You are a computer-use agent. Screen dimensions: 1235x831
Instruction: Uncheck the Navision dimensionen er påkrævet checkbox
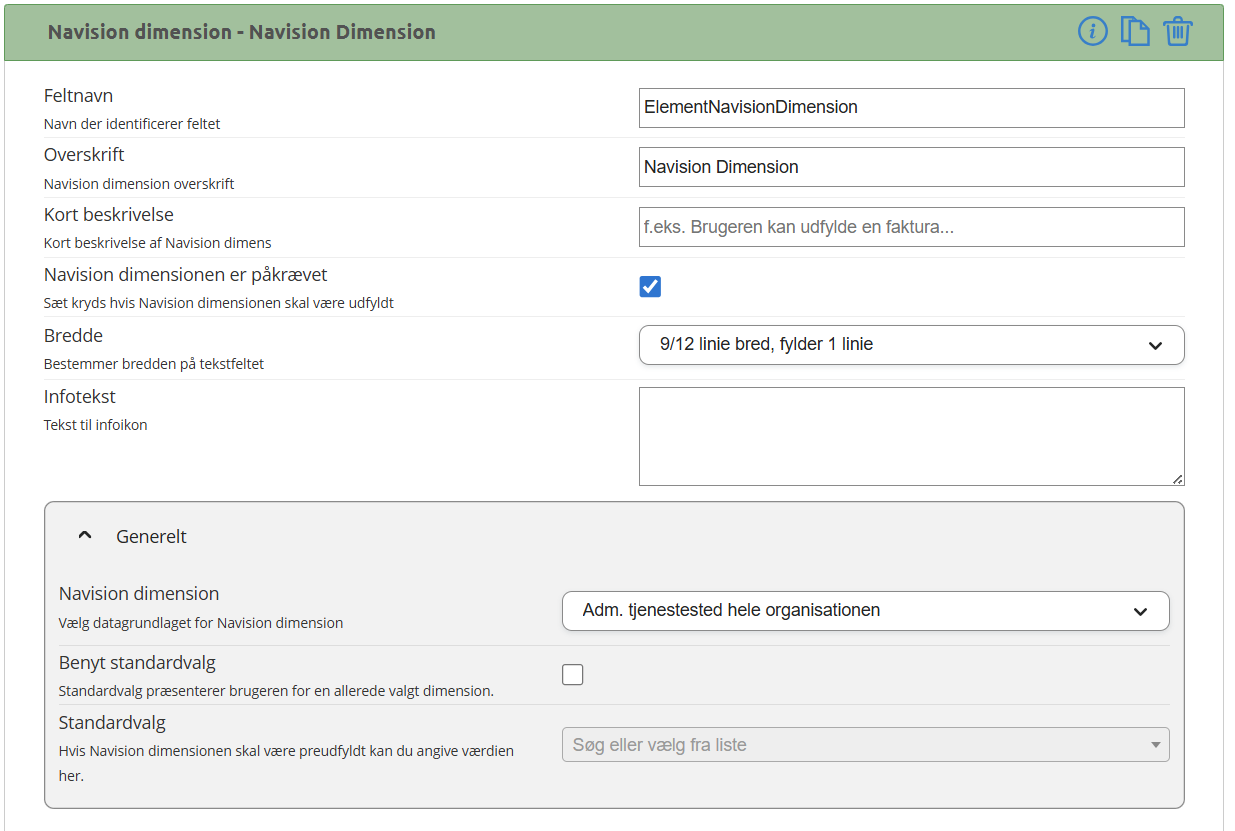(650, 287)
